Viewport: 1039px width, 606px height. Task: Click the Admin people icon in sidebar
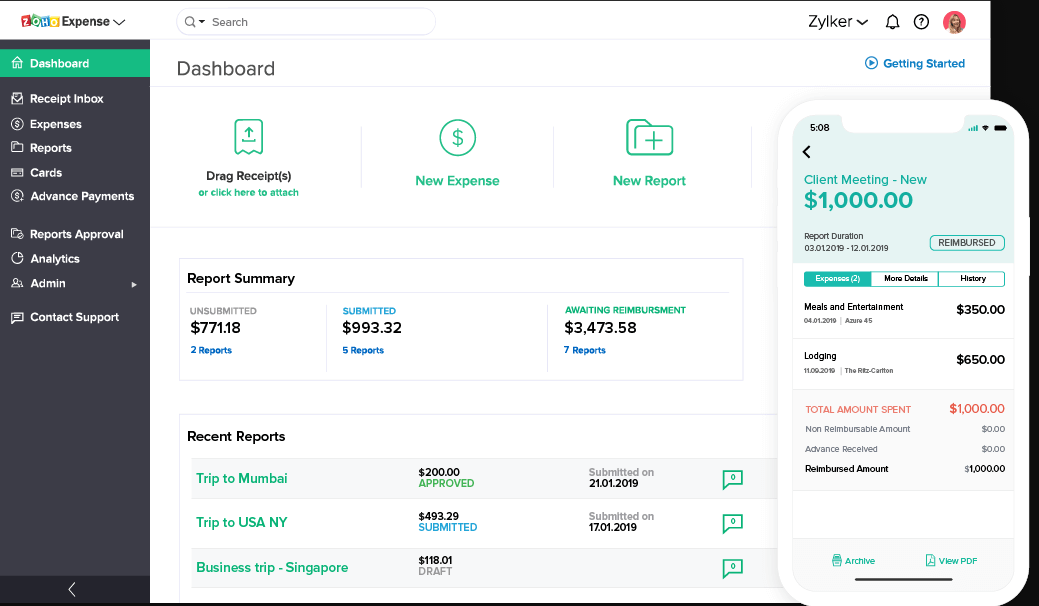(17, 283)
